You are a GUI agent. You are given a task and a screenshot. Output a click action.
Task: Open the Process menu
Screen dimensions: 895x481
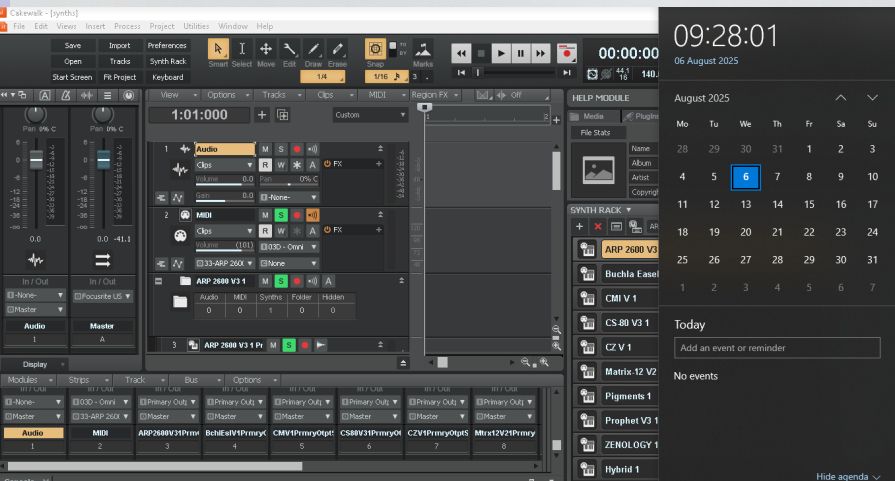(x=127, y=26)
